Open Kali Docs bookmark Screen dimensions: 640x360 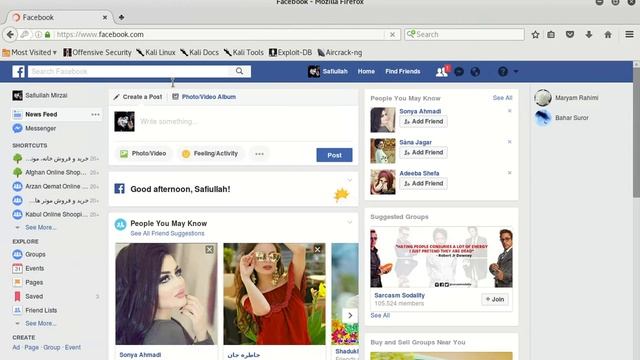point(200,52)
